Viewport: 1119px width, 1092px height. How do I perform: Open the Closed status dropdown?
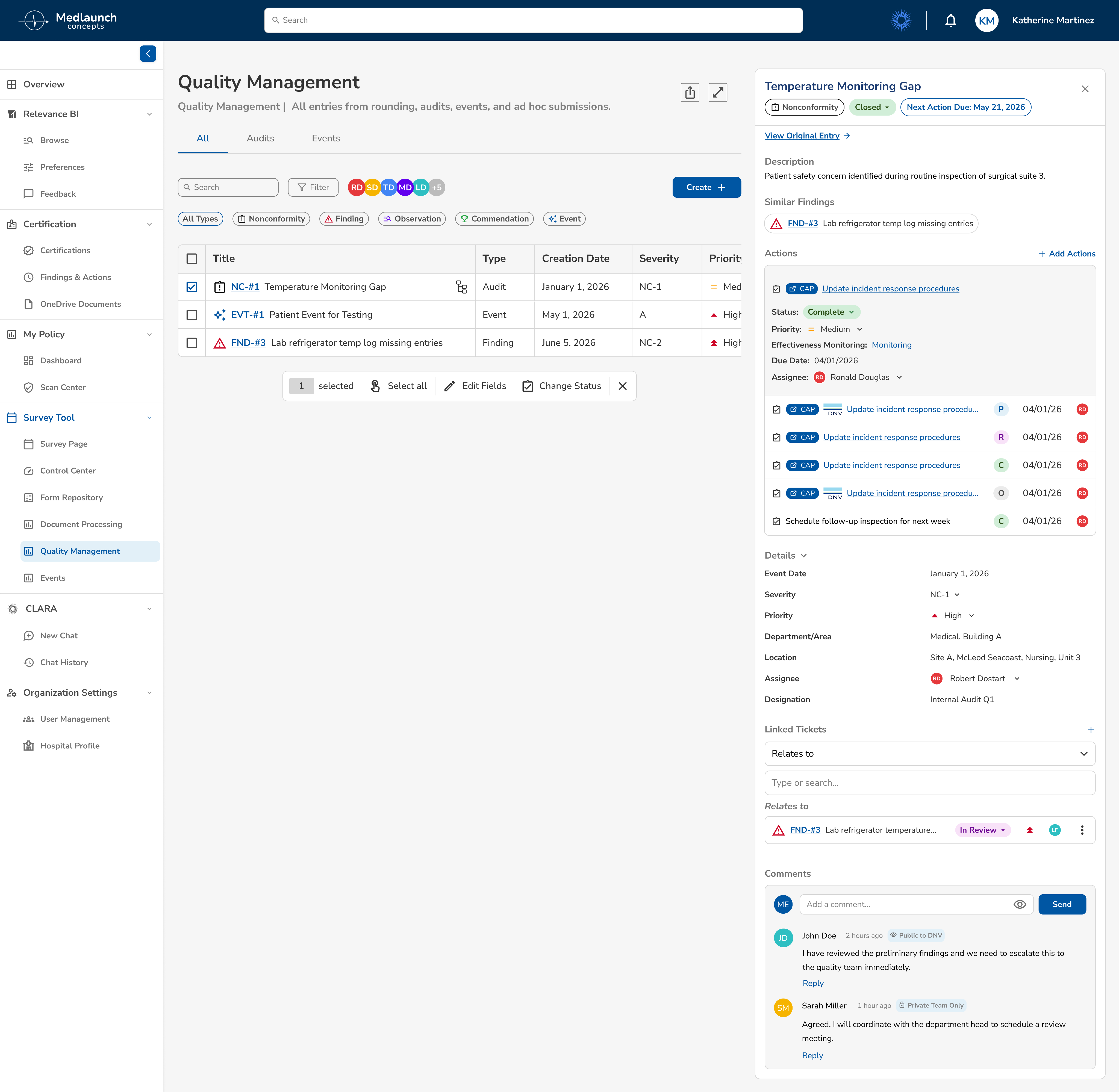point(872,107)
